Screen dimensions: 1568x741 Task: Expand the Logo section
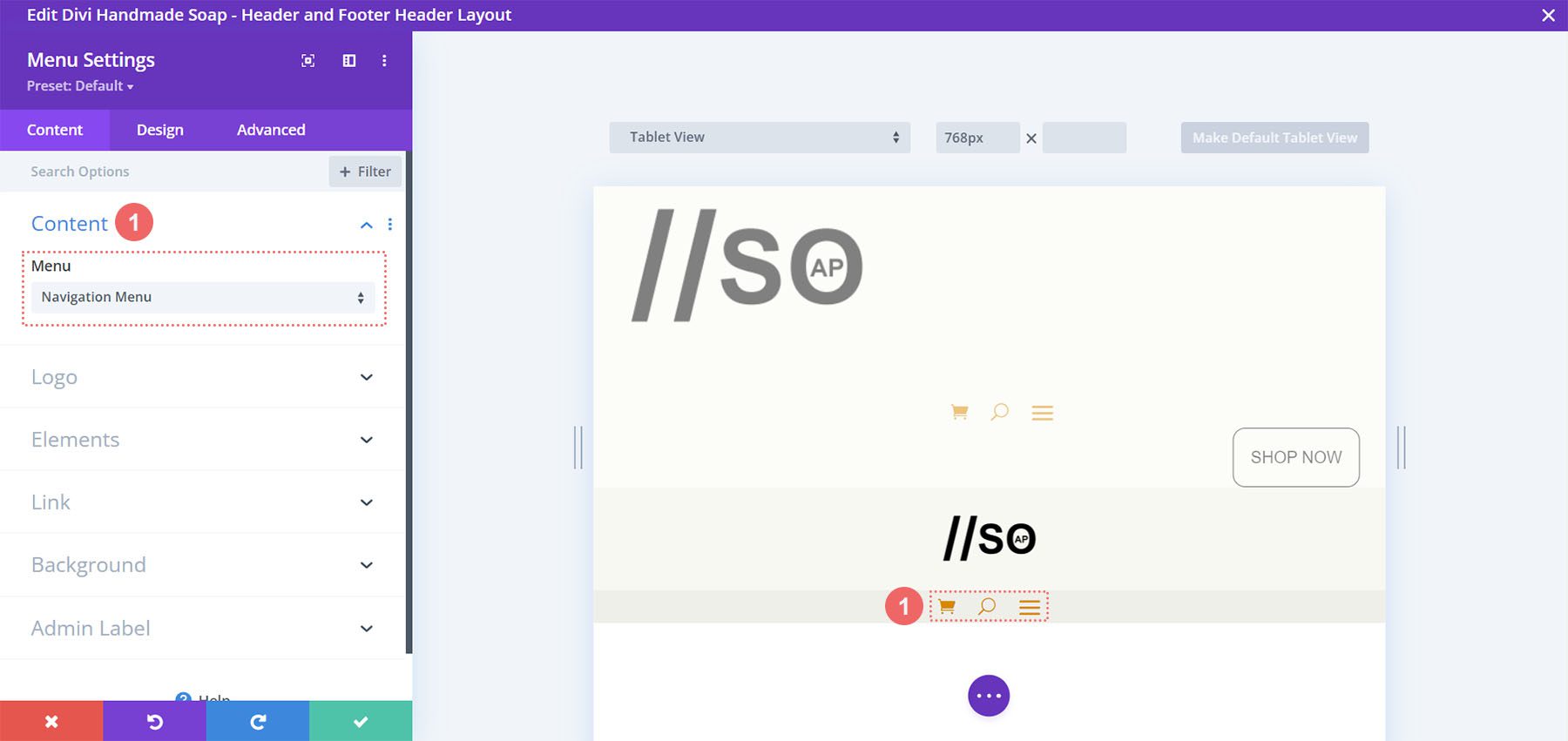pyautogui.click(x=202, y=377)
